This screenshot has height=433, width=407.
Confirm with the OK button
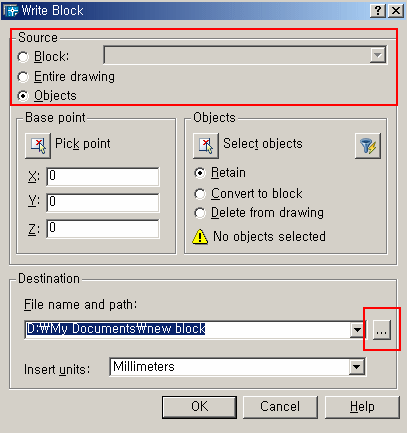(x=199, y=407)
